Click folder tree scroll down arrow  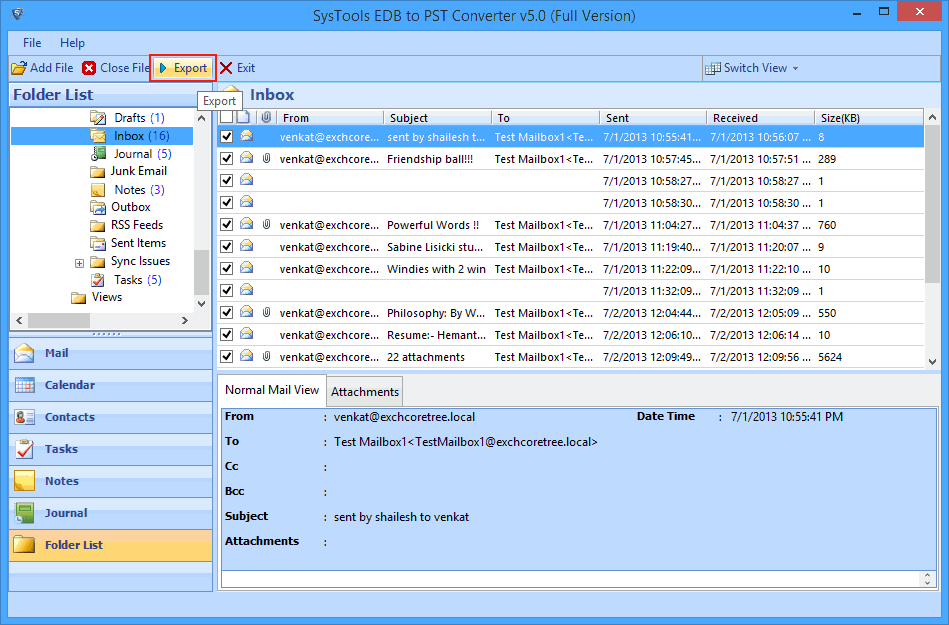(x=202, y=304)
